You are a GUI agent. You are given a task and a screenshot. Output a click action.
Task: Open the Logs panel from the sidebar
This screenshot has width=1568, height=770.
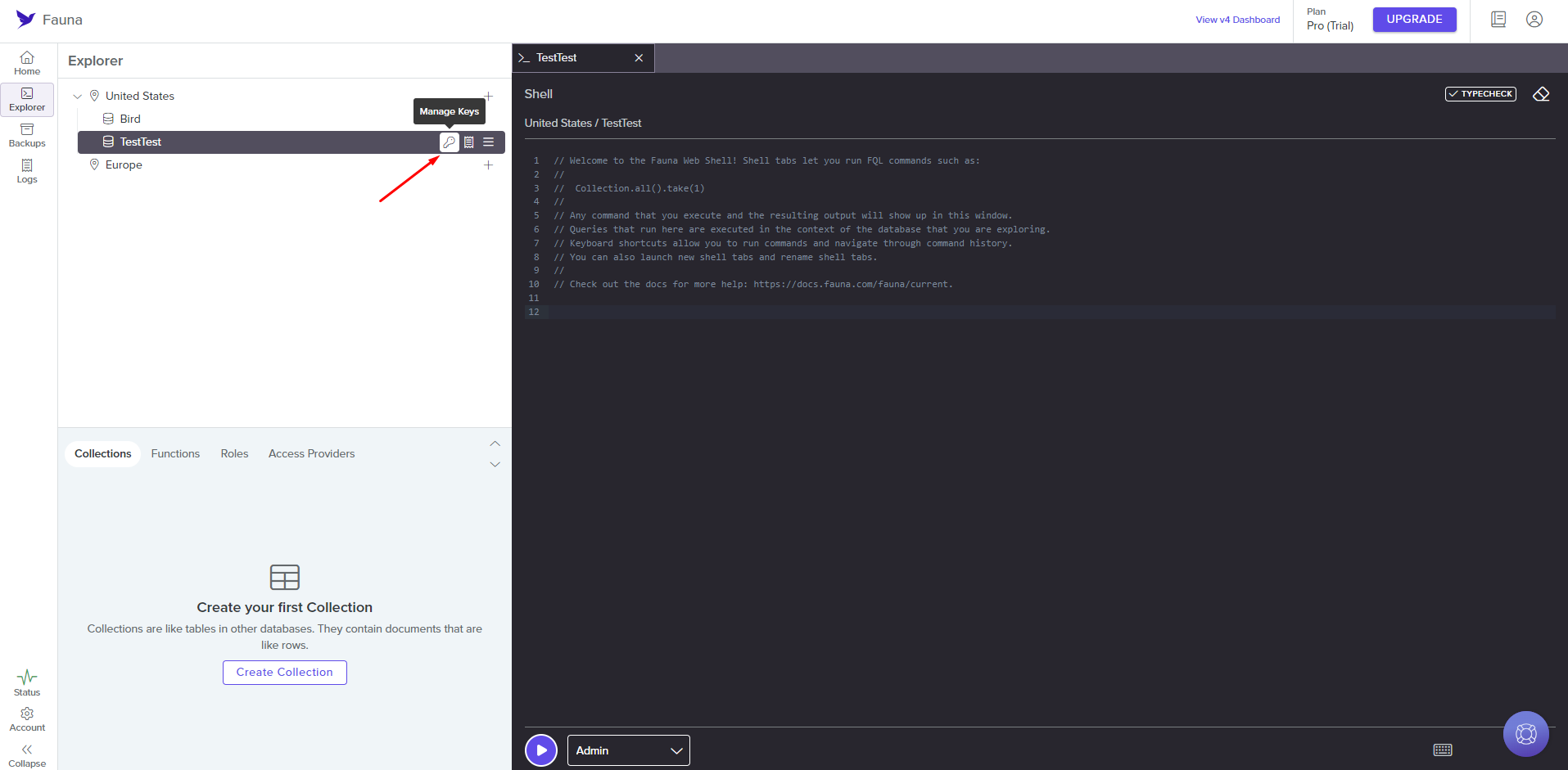26,171
